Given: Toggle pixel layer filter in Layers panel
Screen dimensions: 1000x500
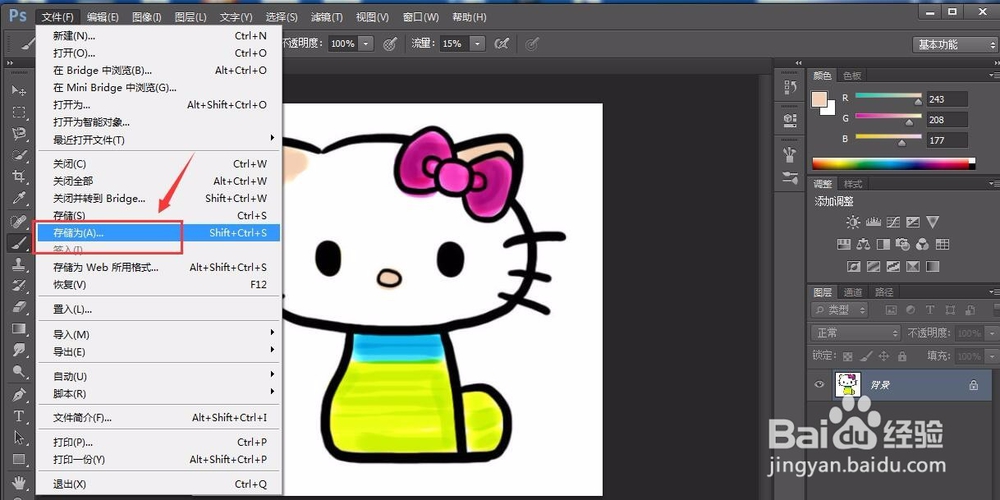Looking at the screenshot, I should click(x=892, y=310).
